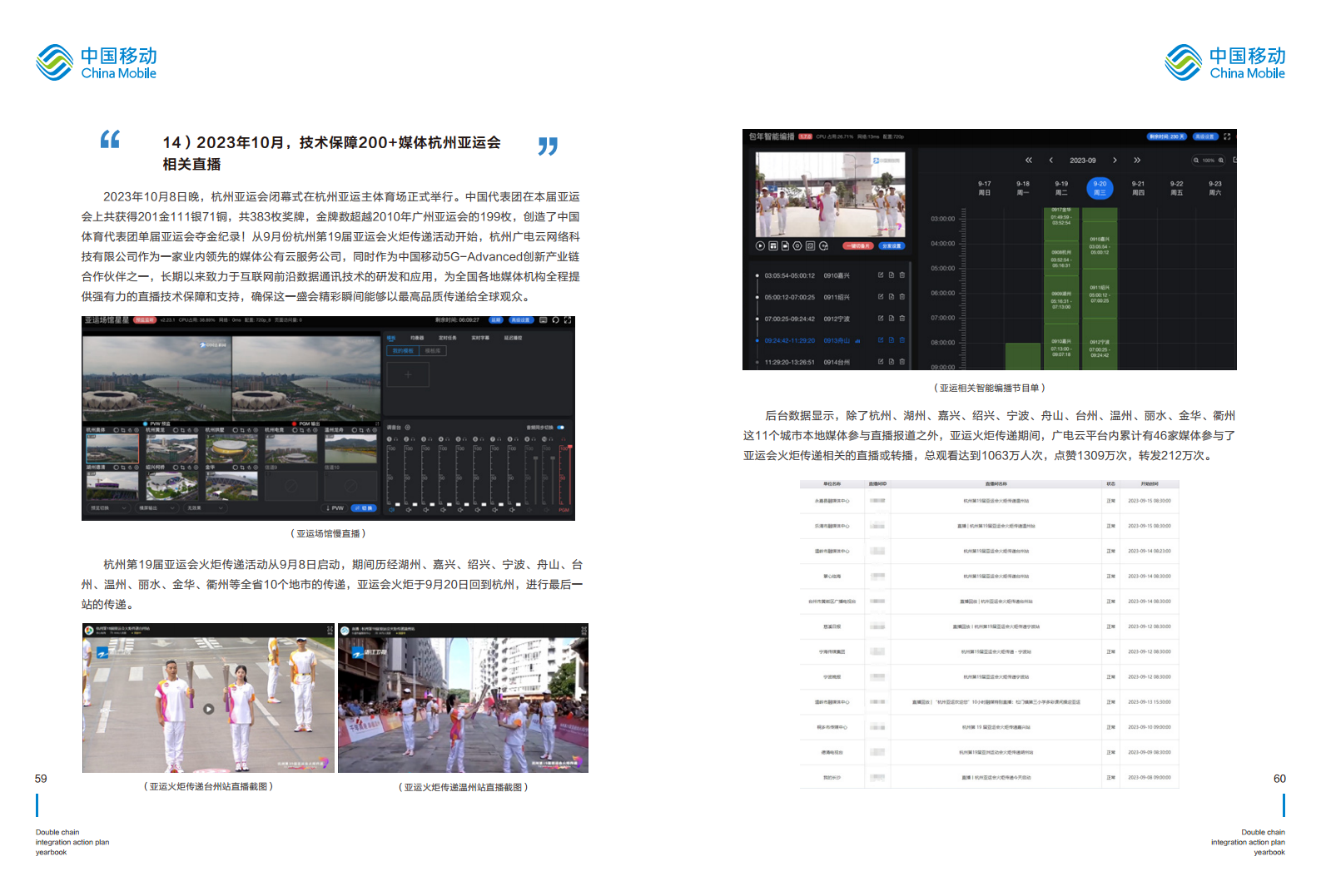Select the 模板库 sub-tab
Screen dimensions: 1321x896
pyautogui.click(x=433, y=350)
